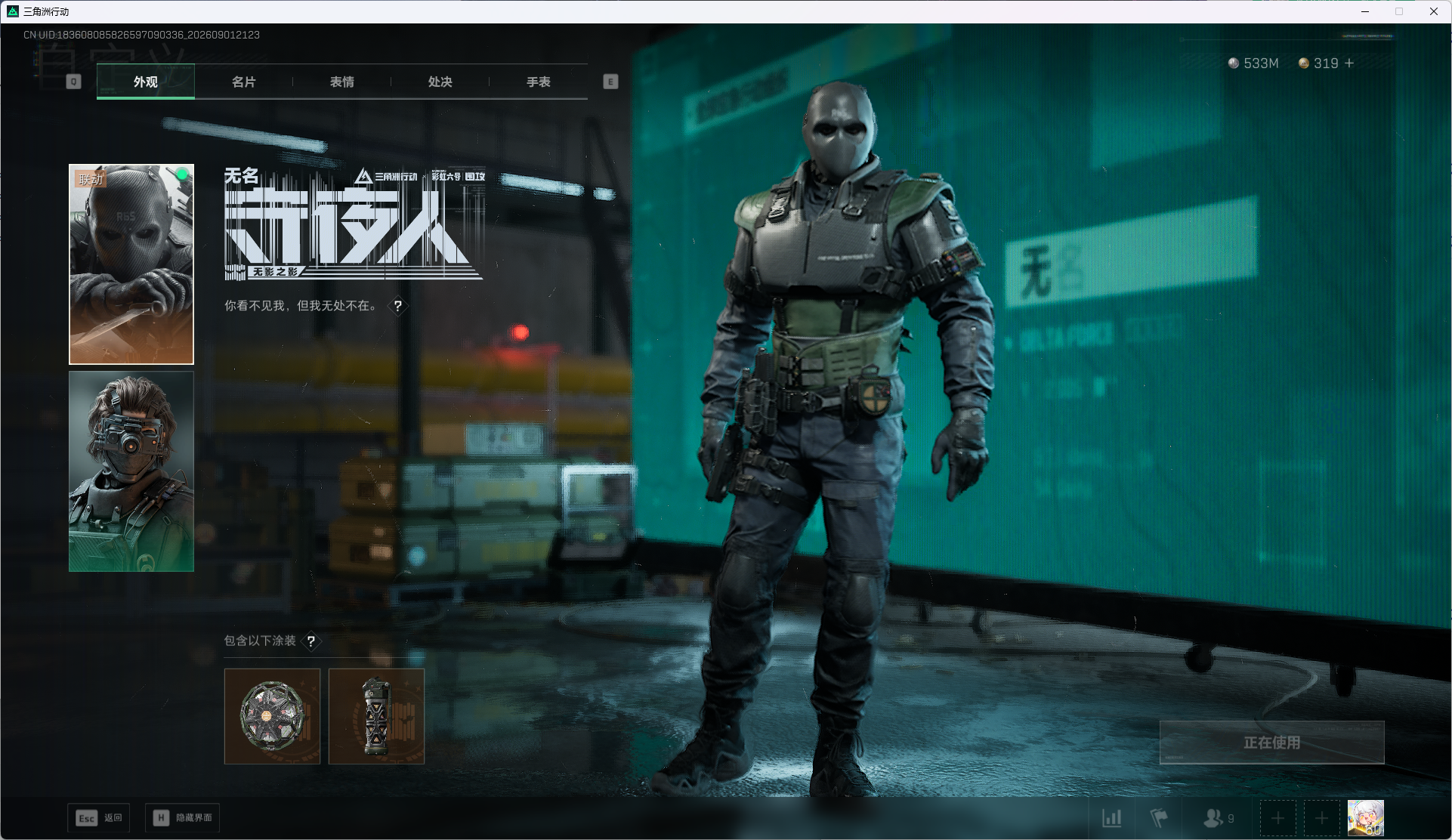Select the round grenade skin thumbnail
The width and height of the screenshot is (1452, 840).
[x=272, y=716]
